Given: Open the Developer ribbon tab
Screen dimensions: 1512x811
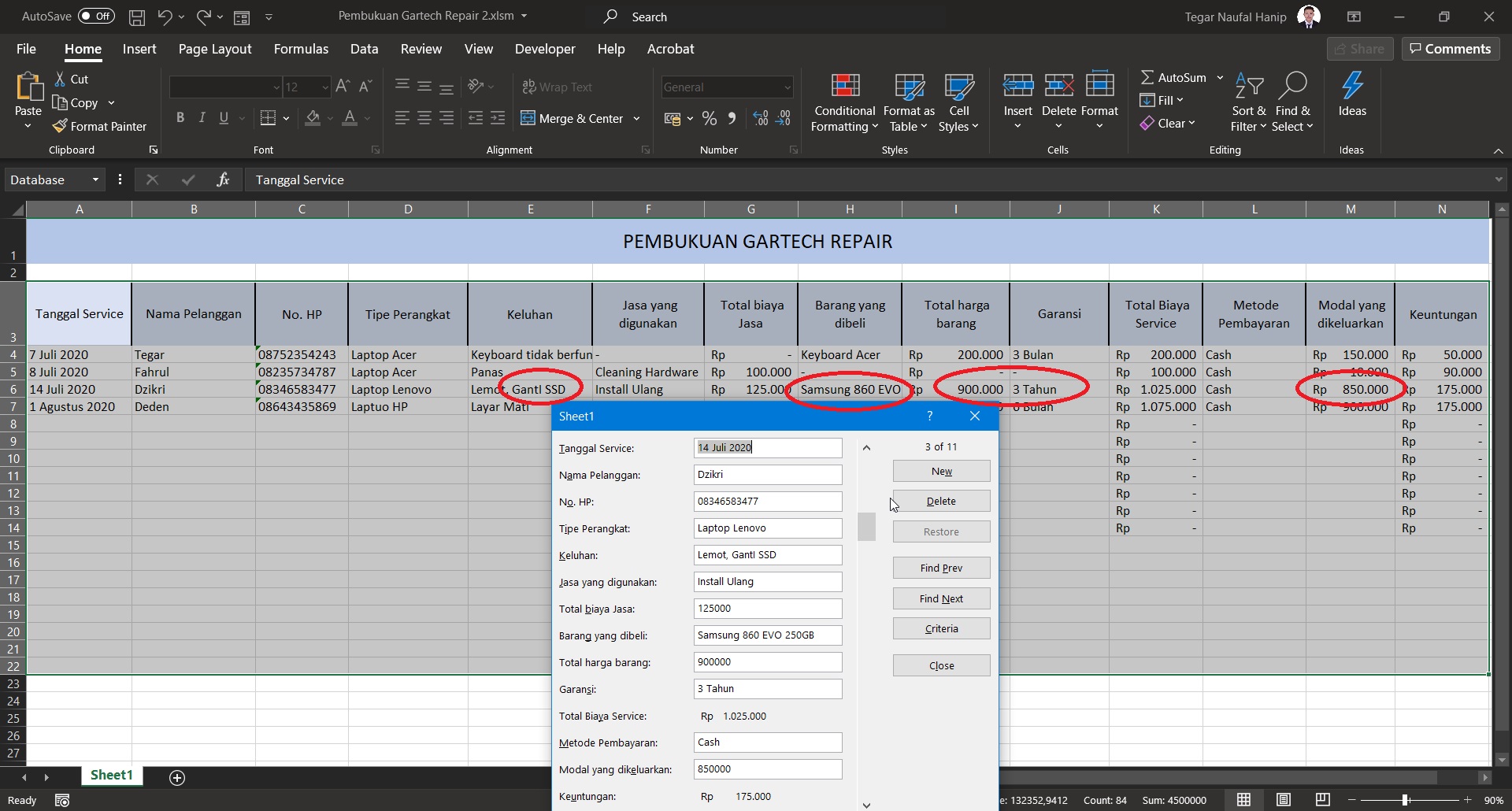Looking at the screenshot, I should pyautogui.click(x=545, y=48).
